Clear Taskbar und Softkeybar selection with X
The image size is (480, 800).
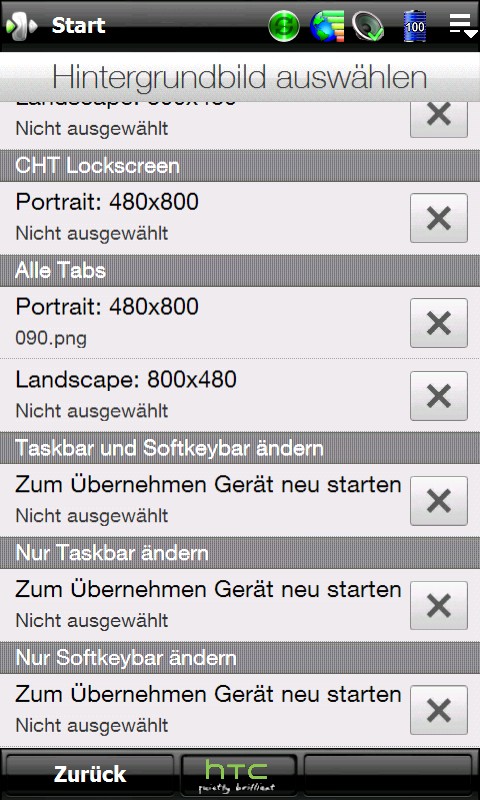point(439,501)
